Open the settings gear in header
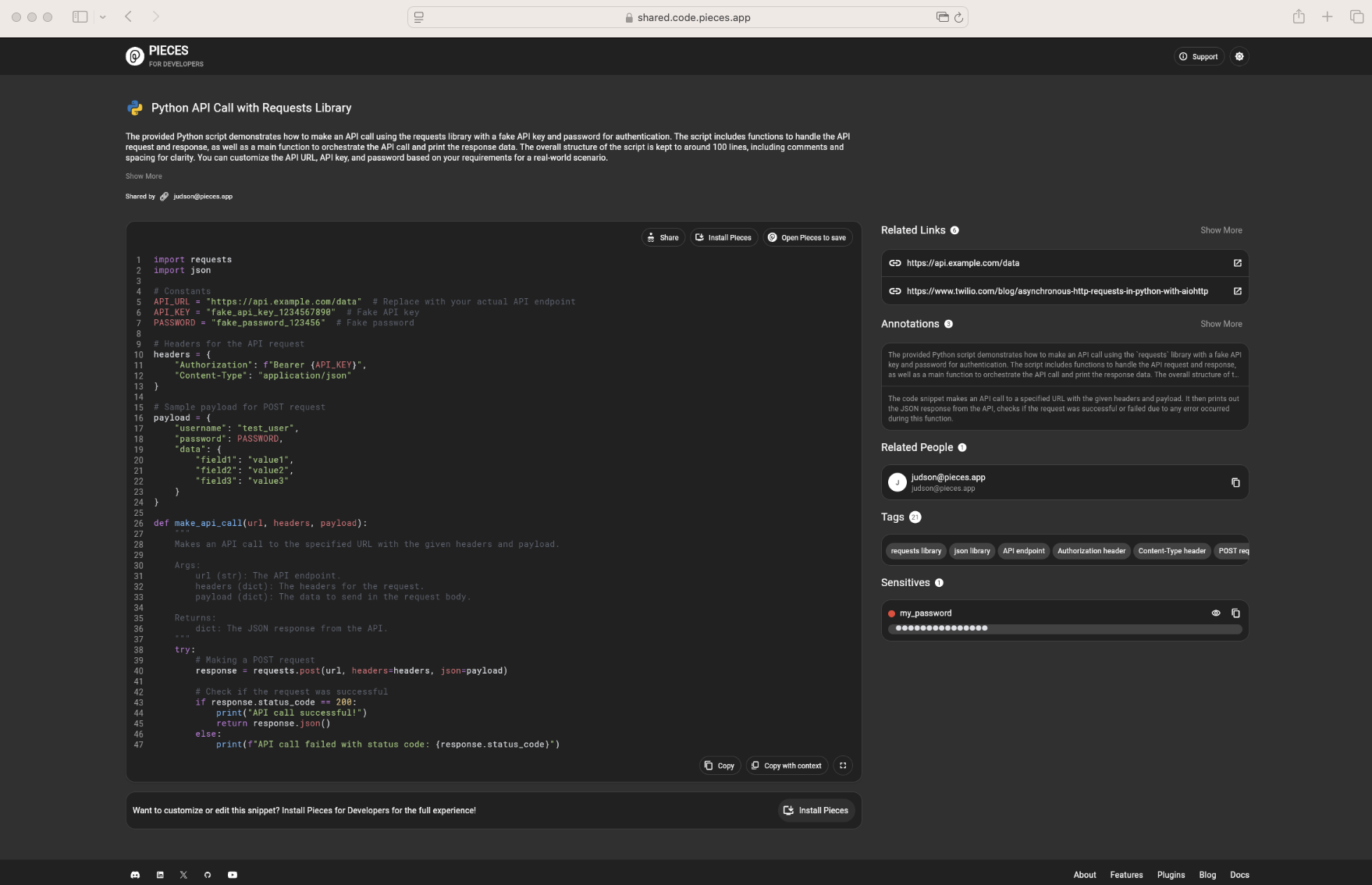This screenshot has width=1372, height=885. tap(1239, 56)
